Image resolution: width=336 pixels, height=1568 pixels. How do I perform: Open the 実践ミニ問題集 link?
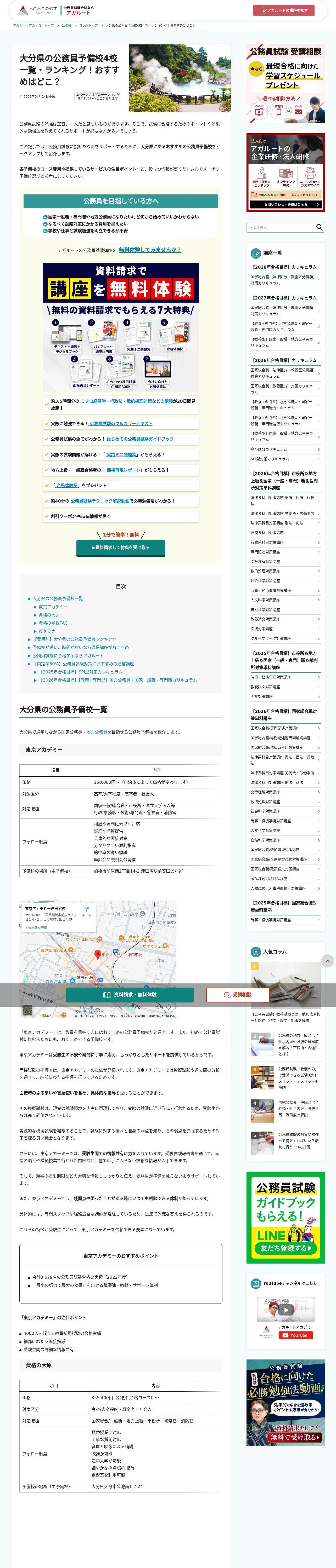pyautogui.click(x=121, y=454)
